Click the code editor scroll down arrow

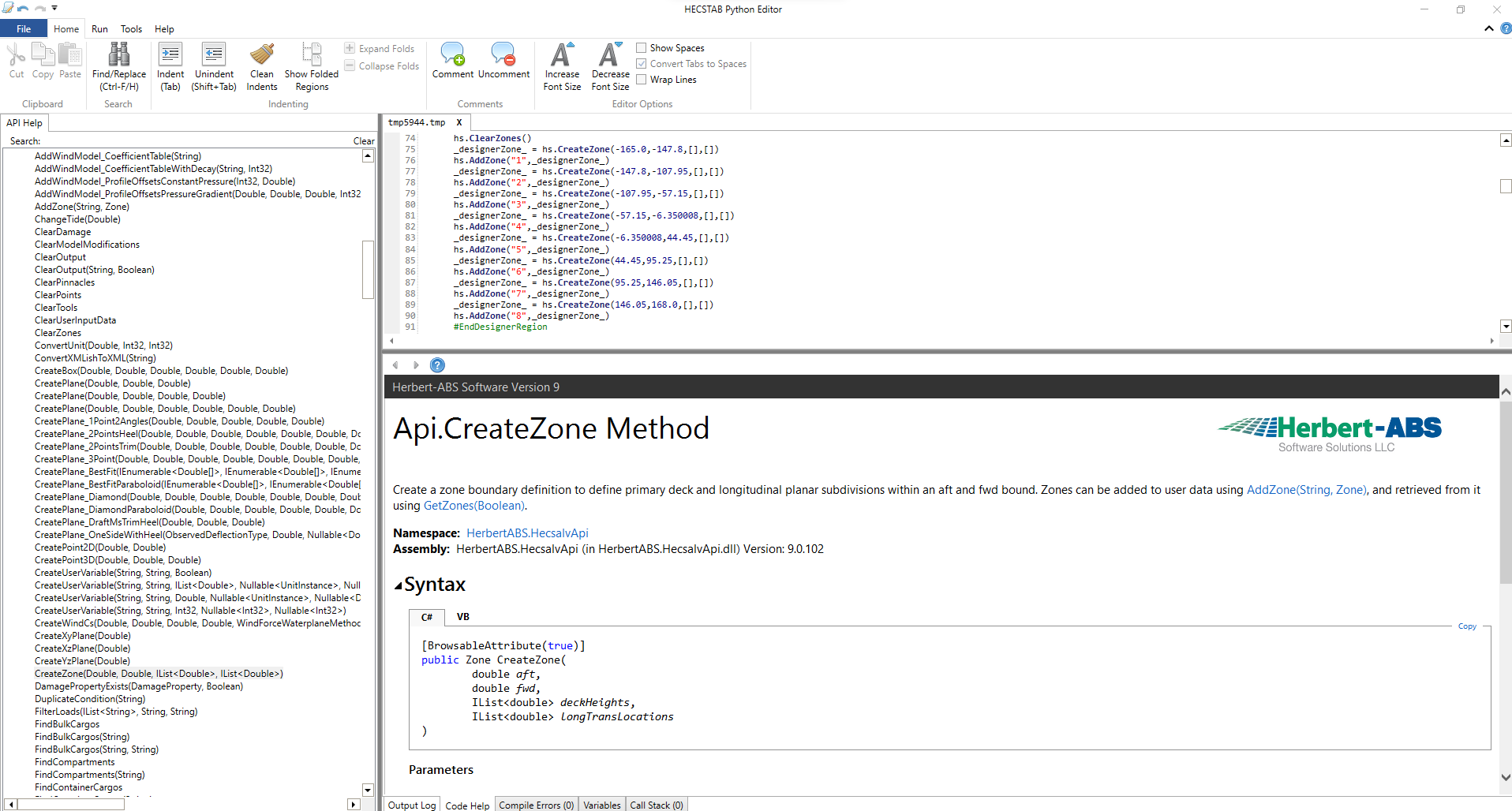1506,326
